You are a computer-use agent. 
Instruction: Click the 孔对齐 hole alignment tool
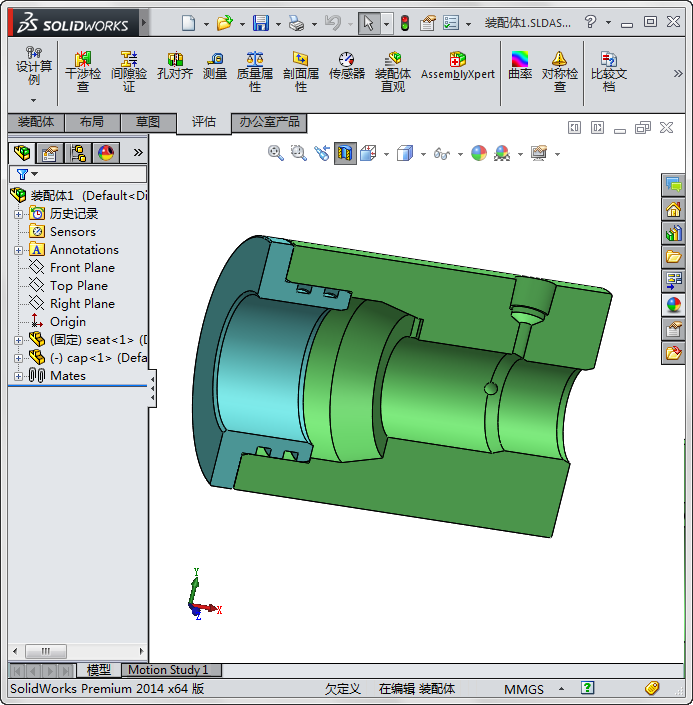pyautogui.click(x=175, y=66)
